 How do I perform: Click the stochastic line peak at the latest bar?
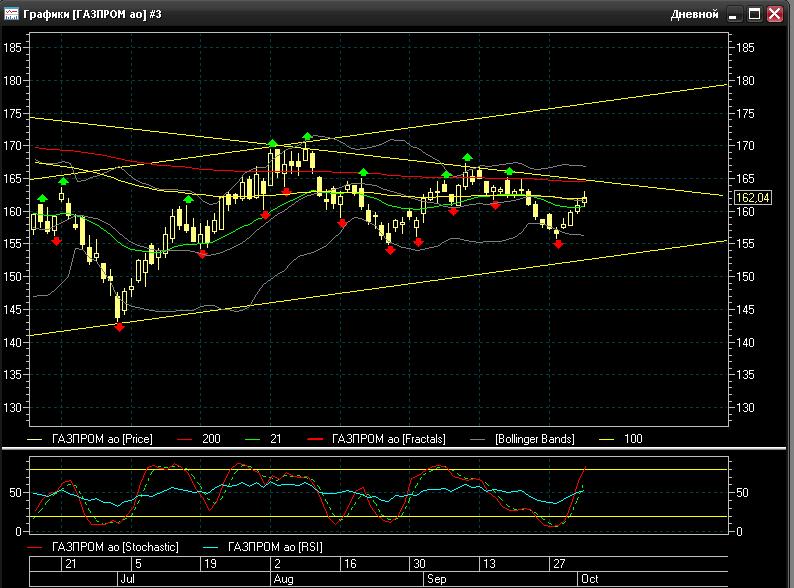coord(585,467)
